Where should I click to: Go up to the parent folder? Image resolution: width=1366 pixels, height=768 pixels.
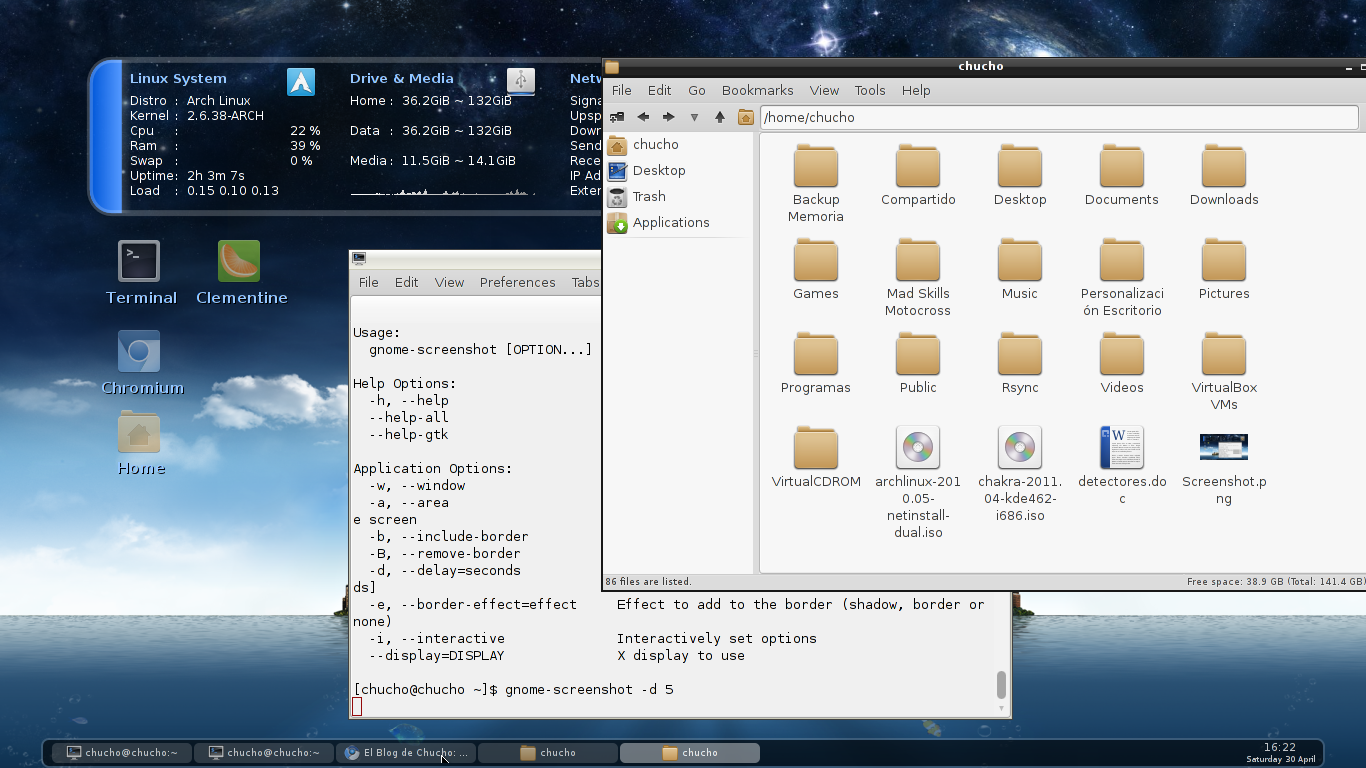719,117
